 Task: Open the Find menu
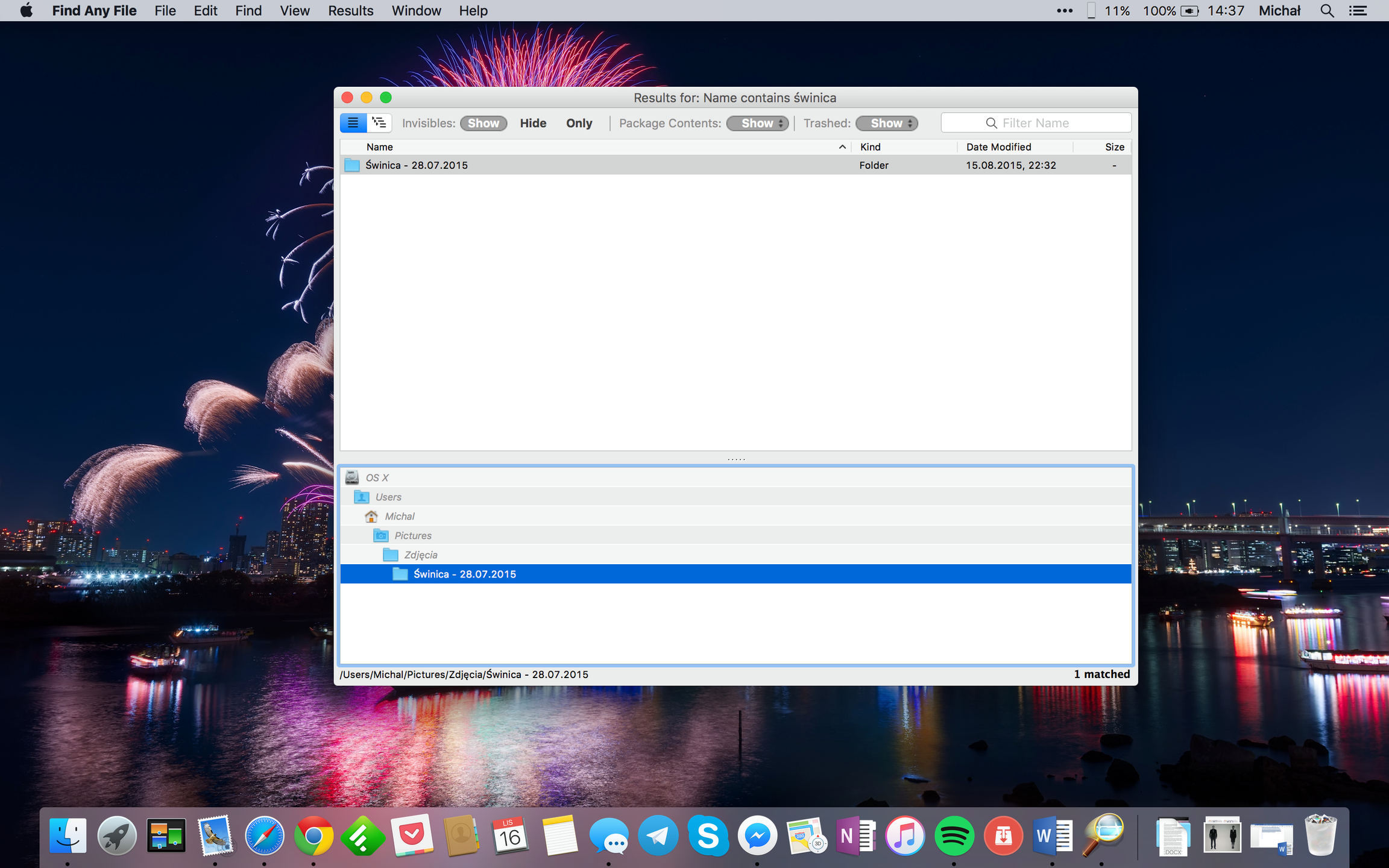click(x=248, y=11)
